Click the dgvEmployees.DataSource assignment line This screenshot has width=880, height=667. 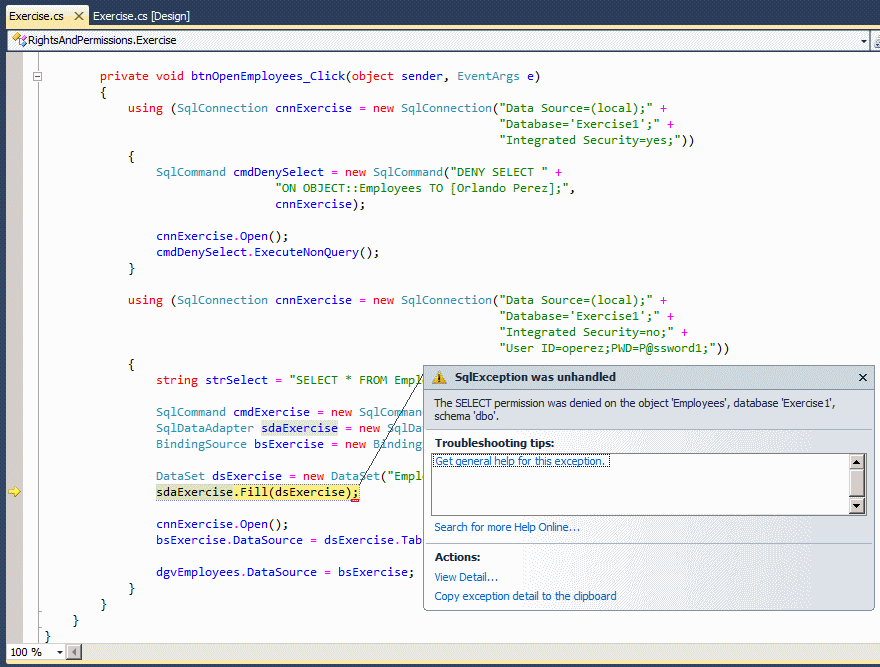click(x=285, y=573)
